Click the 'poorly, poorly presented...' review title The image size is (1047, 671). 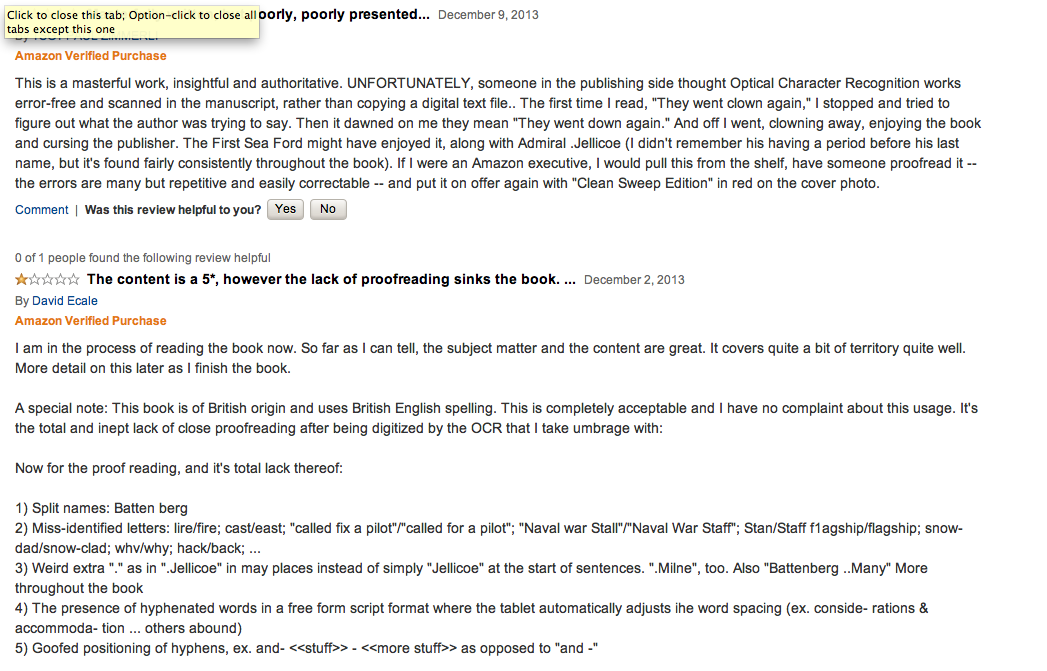[345, 14]
